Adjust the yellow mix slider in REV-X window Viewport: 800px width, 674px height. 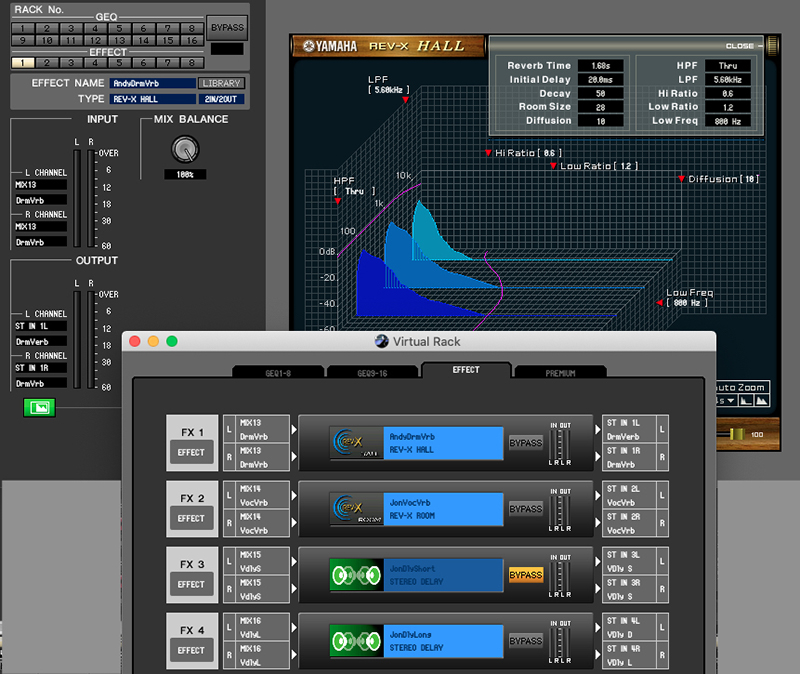click(x=736, y=434)
